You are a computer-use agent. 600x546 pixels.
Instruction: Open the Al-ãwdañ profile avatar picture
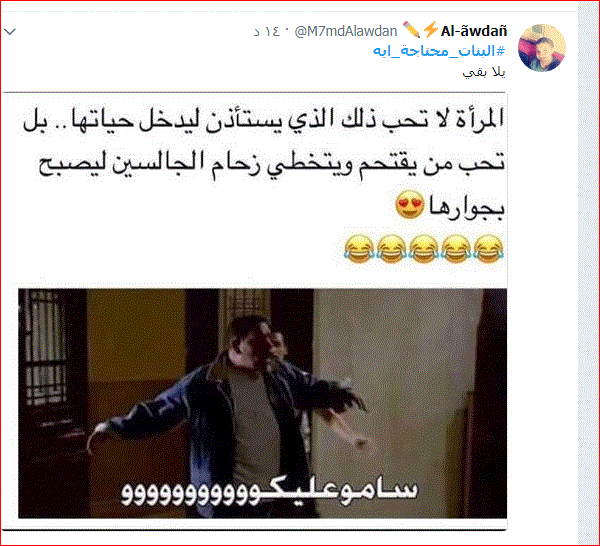pos(541,48)
